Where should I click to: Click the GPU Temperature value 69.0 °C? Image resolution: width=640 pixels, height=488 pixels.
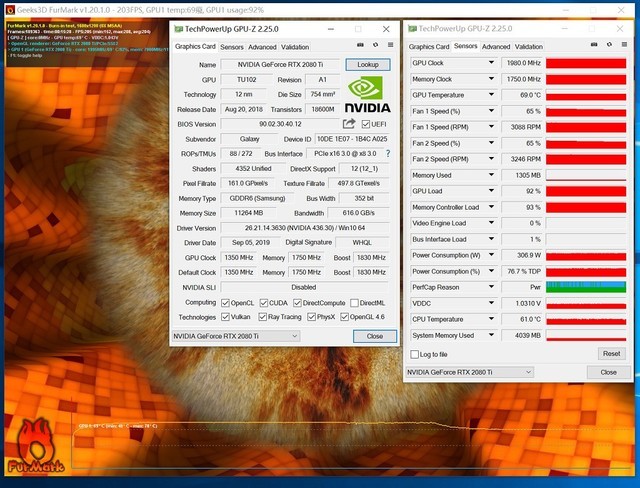pyautogui.click(x=522, y=95)
